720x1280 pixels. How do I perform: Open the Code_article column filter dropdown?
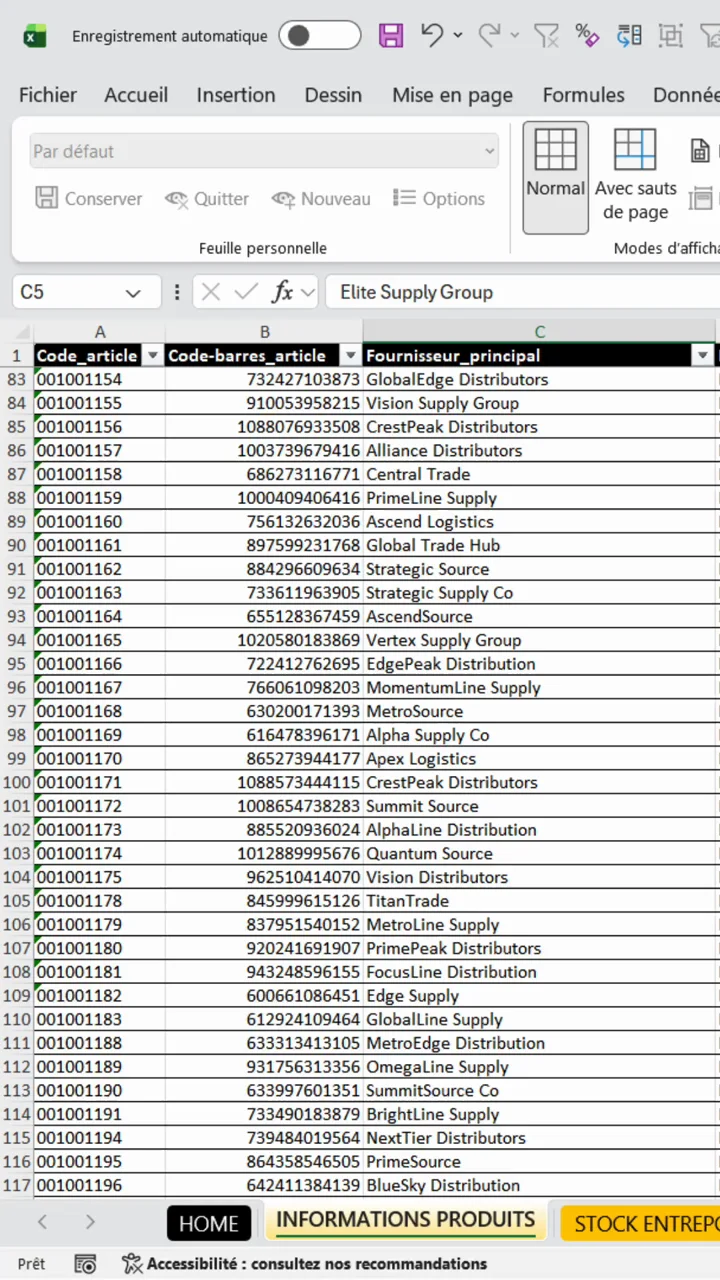point(153,356)
